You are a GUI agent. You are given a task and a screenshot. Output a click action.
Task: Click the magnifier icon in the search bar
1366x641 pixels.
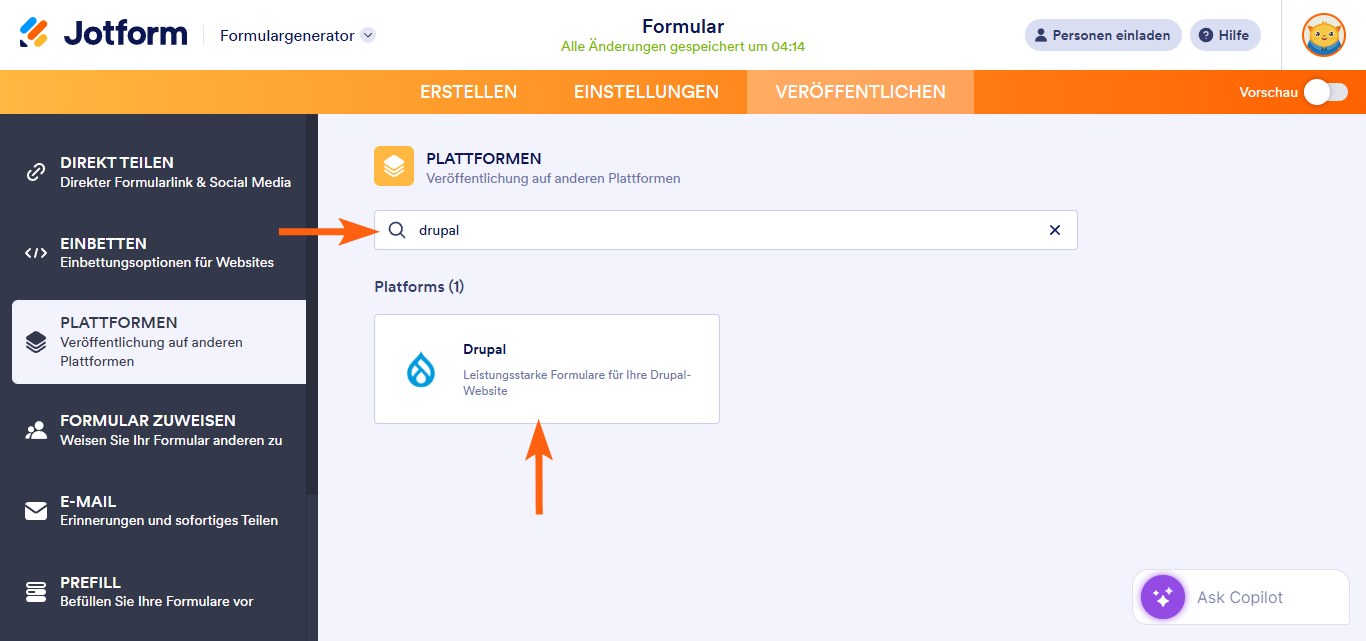pyautogui.click(x=397, y=230)
